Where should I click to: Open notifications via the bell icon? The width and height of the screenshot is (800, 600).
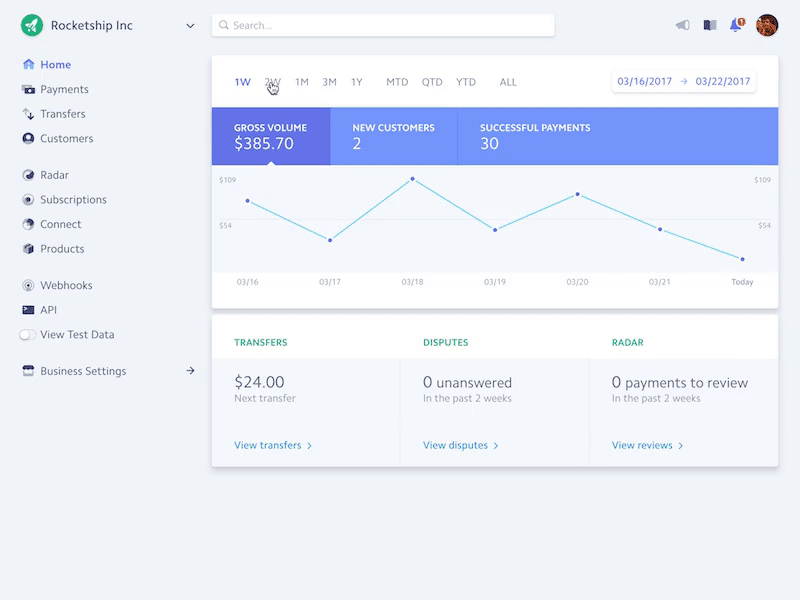pos(736,25)
